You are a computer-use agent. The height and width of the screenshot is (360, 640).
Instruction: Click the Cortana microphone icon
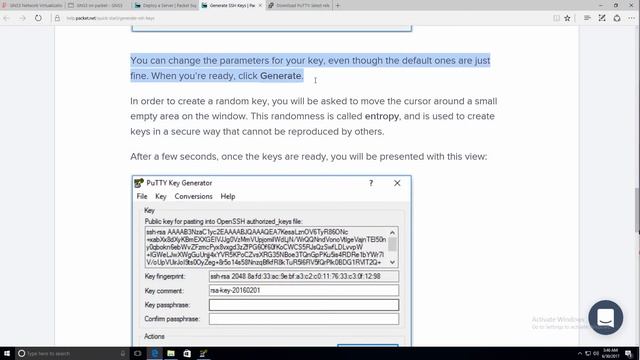pyautogui.click(x=123, y=353)
